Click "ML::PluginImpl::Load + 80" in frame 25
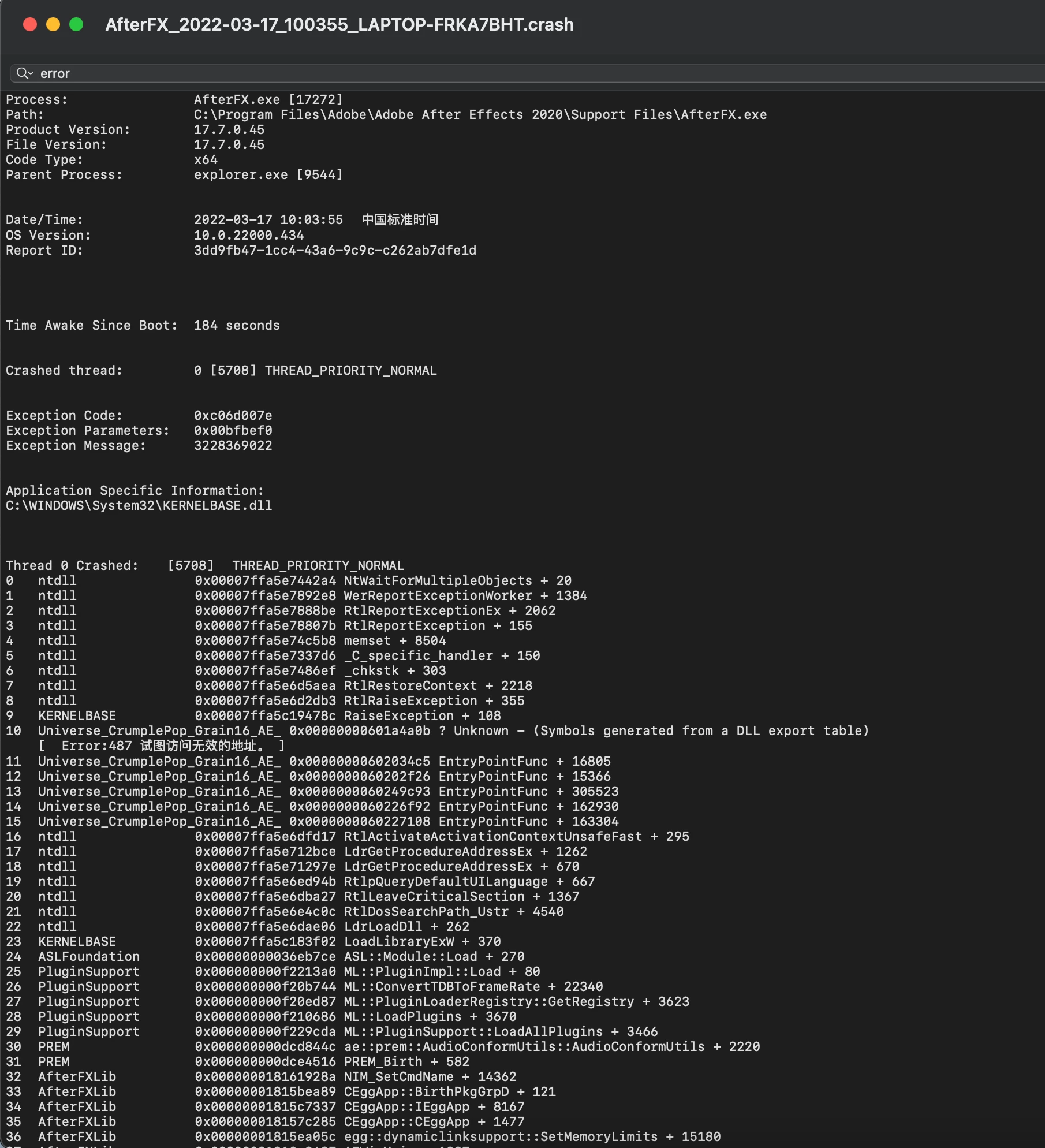This screenshot has width=1045, height=1148. tap(442, 971)
